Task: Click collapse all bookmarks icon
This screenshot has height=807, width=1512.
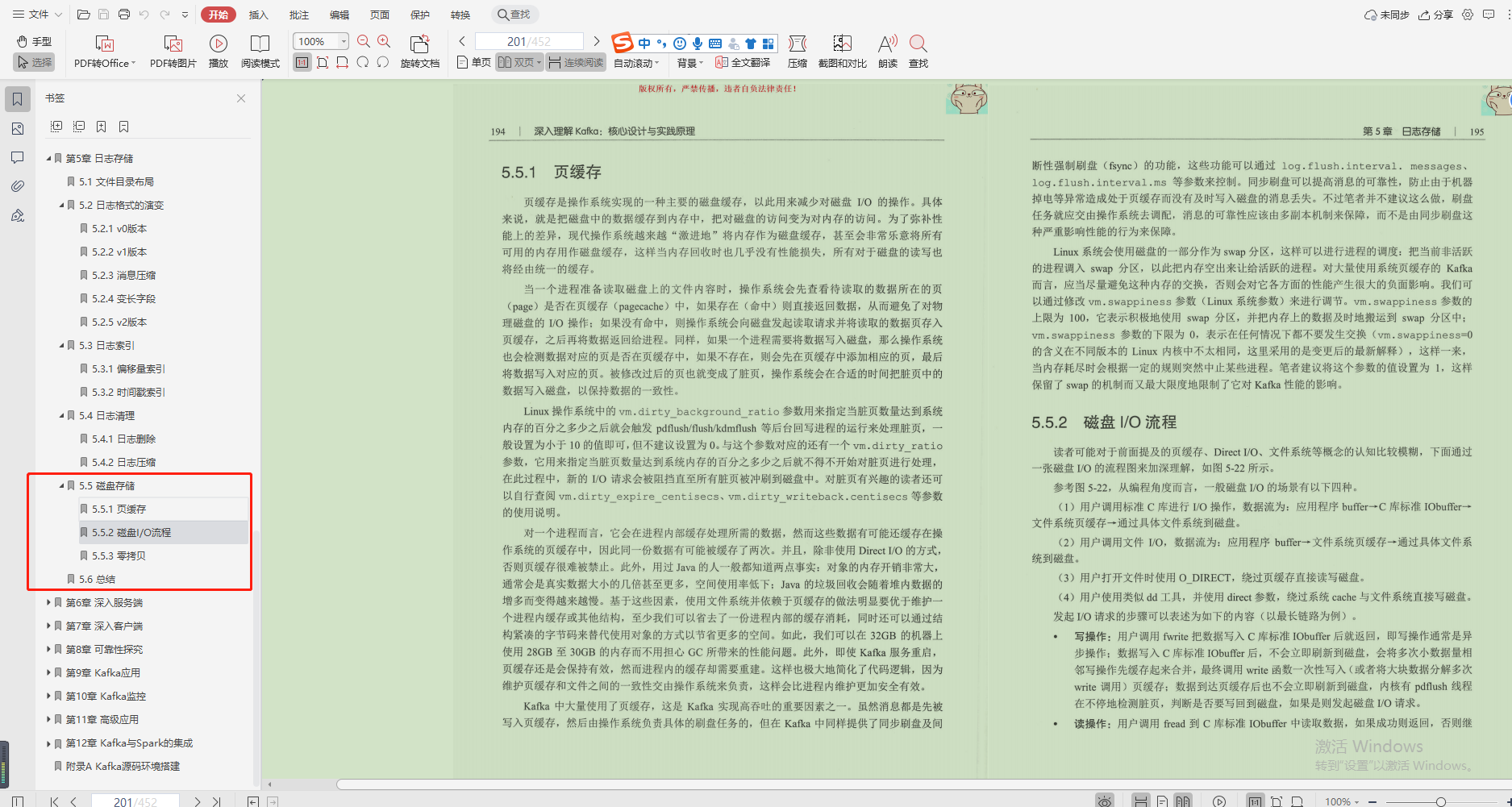Action: pos(79,127)
